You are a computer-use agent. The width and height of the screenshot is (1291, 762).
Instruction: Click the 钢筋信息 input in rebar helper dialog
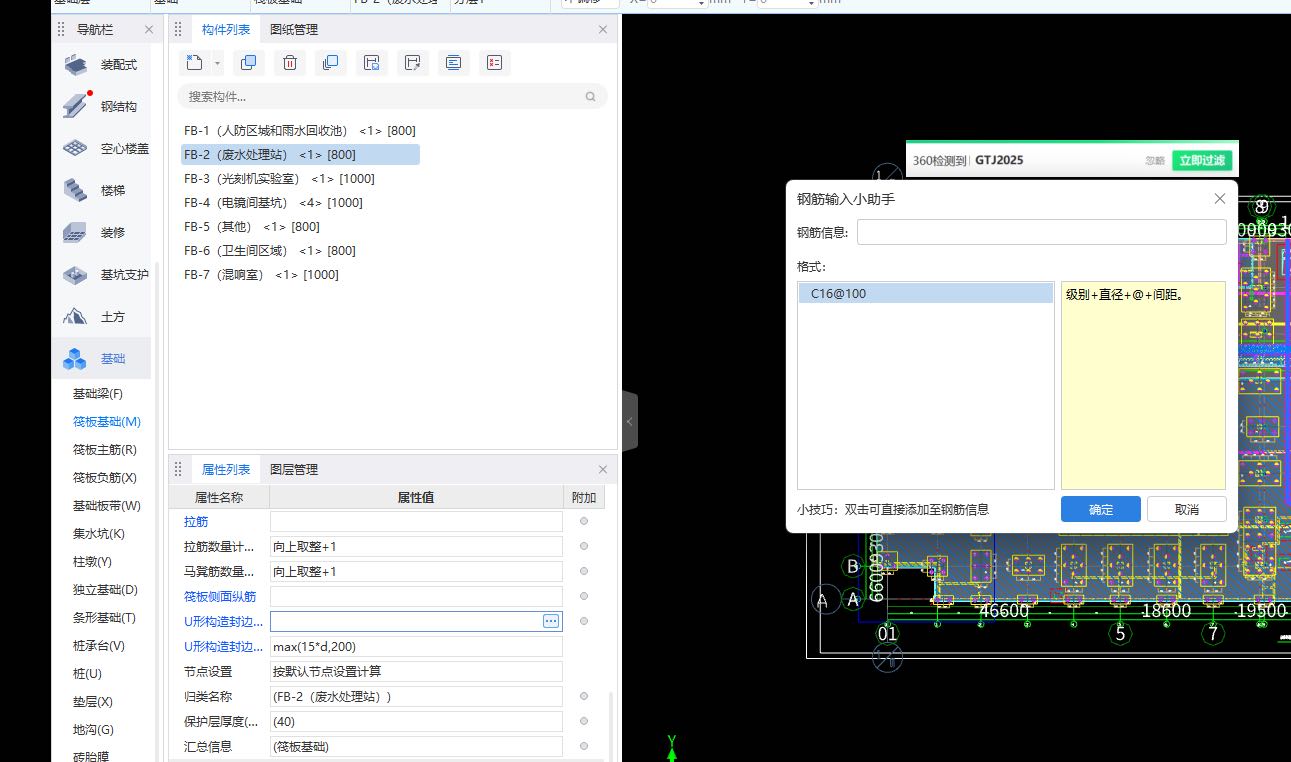[1041, 232]
